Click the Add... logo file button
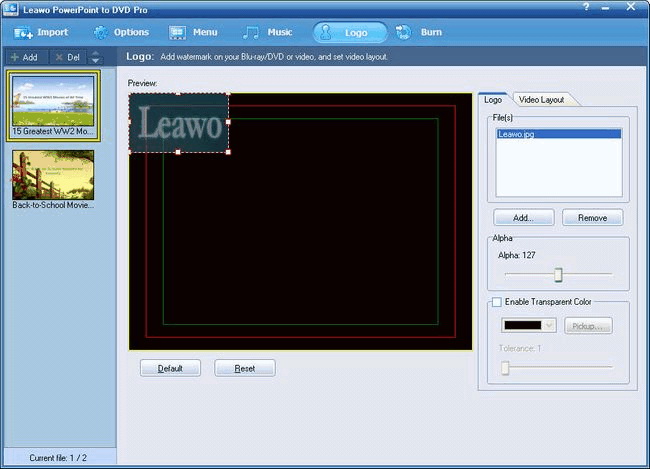This screenshot has height=469, width=650. 524,217
